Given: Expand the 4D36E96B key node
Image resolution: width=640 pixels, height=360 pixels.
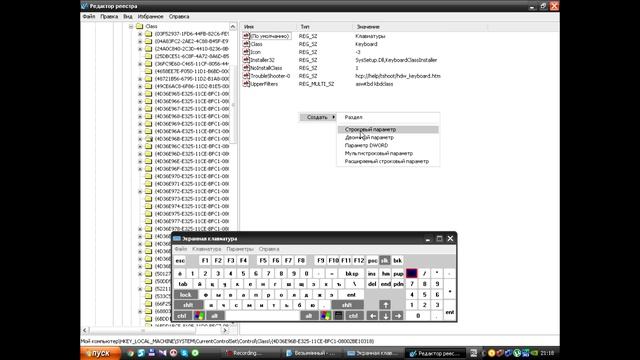Looking at the screenshot, I should [140, 139].
